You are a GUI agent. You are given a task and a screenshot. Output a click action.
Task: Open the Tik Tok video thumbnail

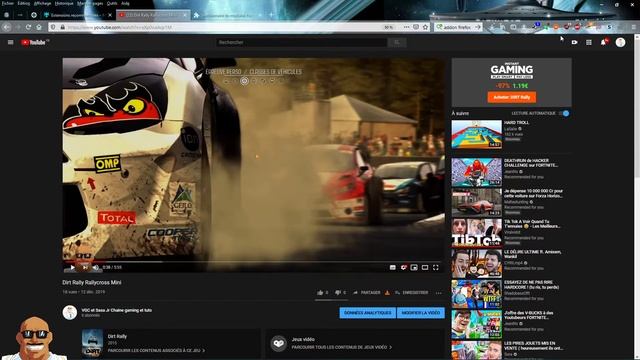[x=476, y=233]
